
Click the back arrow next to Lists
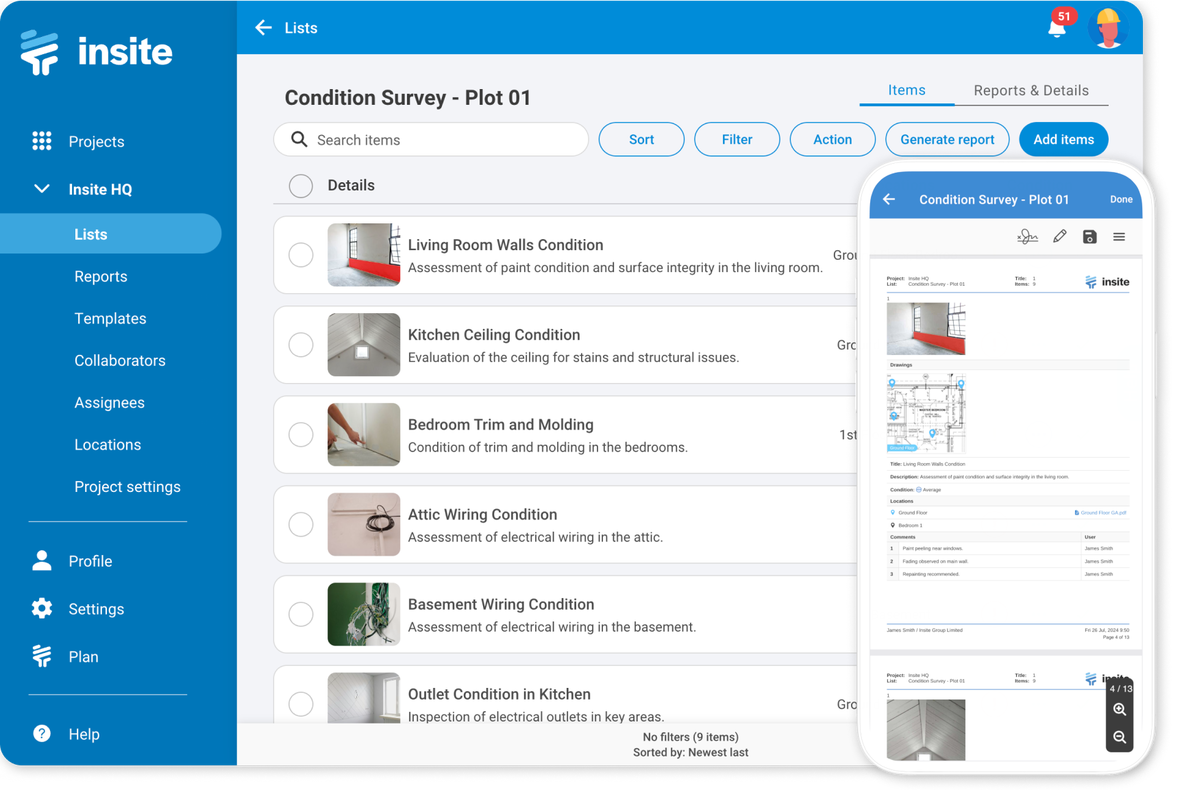[262, 27]
